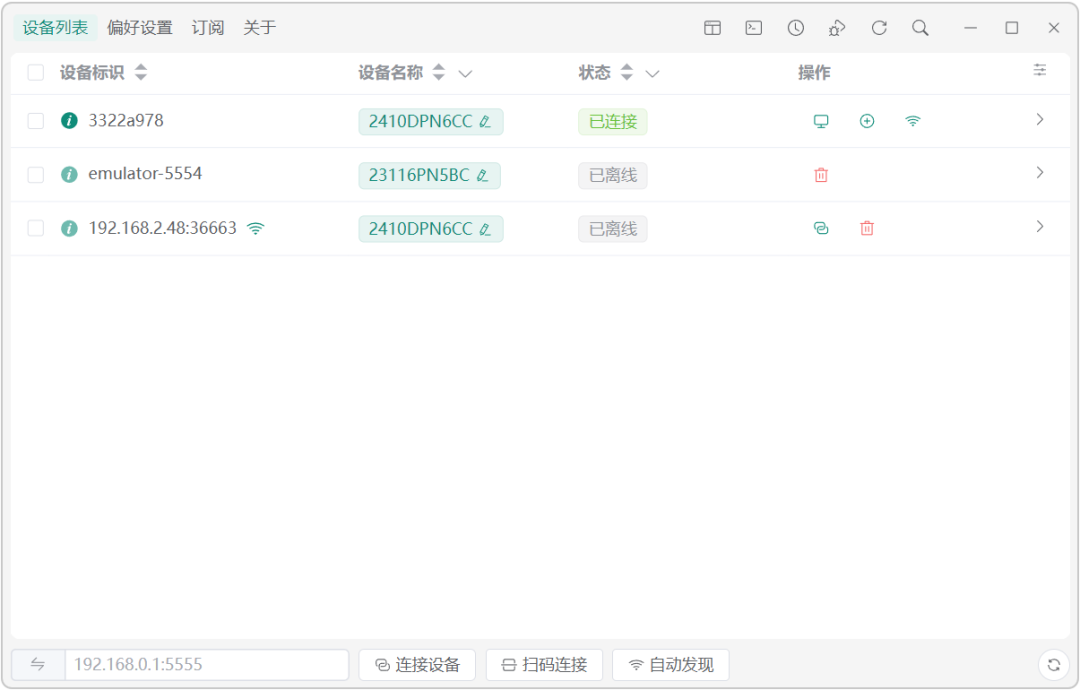
Task: Reconnect 192.168.2.48:36663 using link icon
Action: [x=821, y=229]
